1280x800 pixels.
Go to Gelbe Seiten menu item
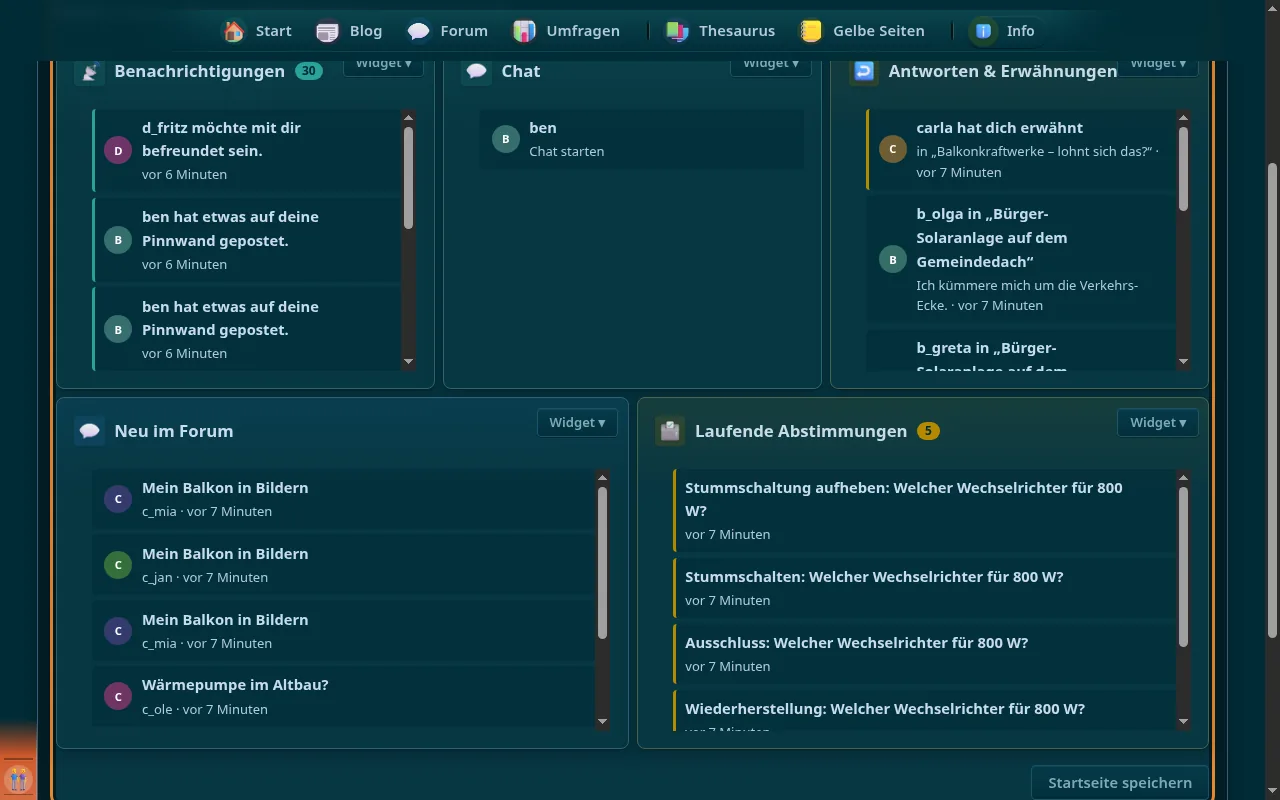pyautogui.click(x=862, y=31)
